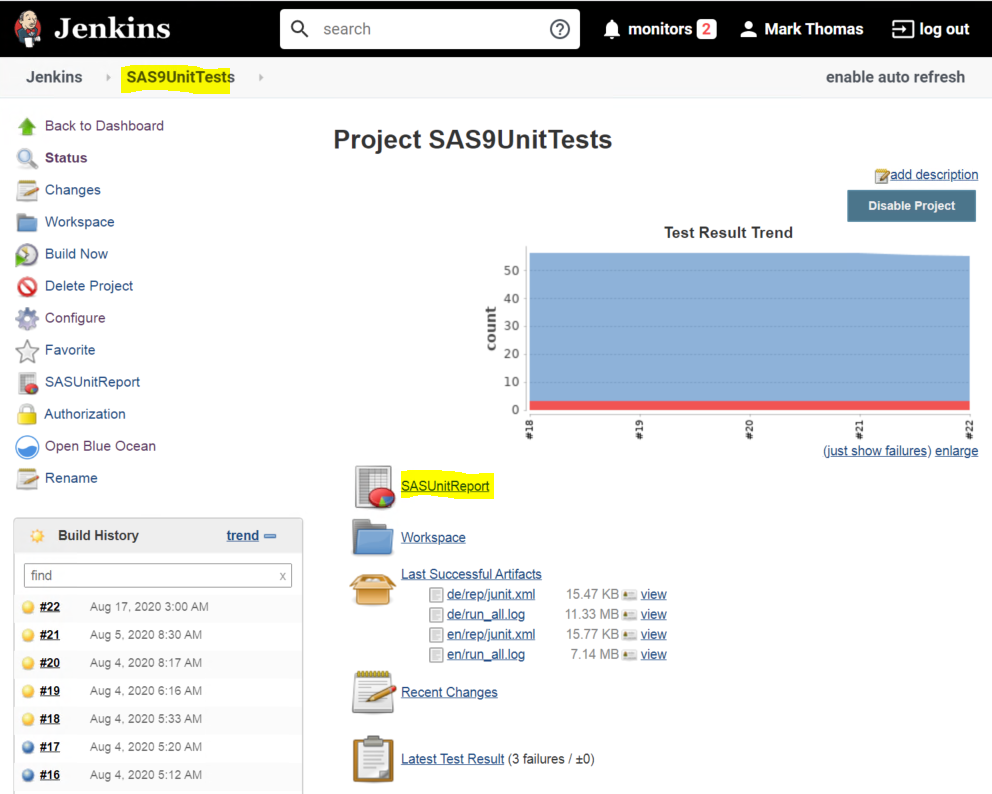Open Configure in the side menu

click(x=75, y=318)
